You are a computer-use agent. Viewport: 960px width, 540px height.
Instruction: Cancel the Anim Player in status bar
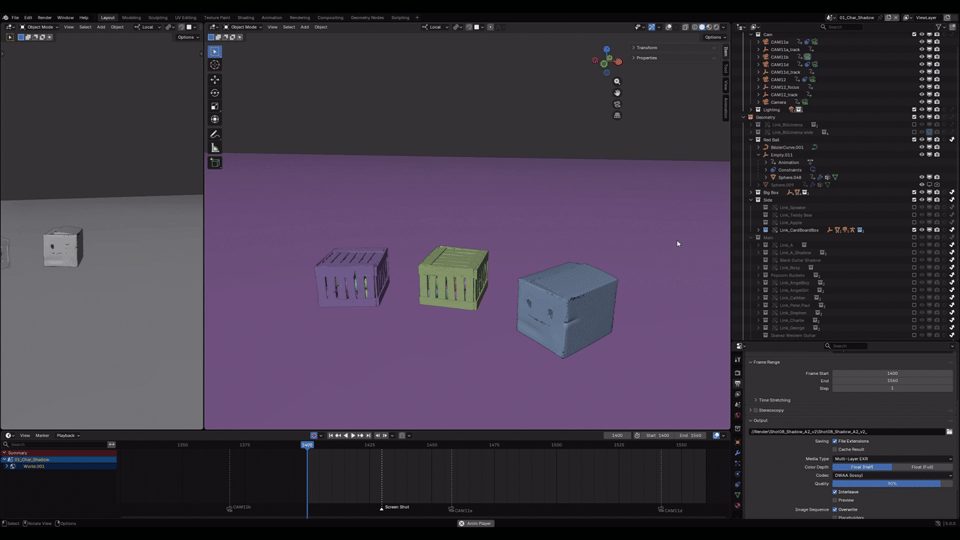coord(462,523)
